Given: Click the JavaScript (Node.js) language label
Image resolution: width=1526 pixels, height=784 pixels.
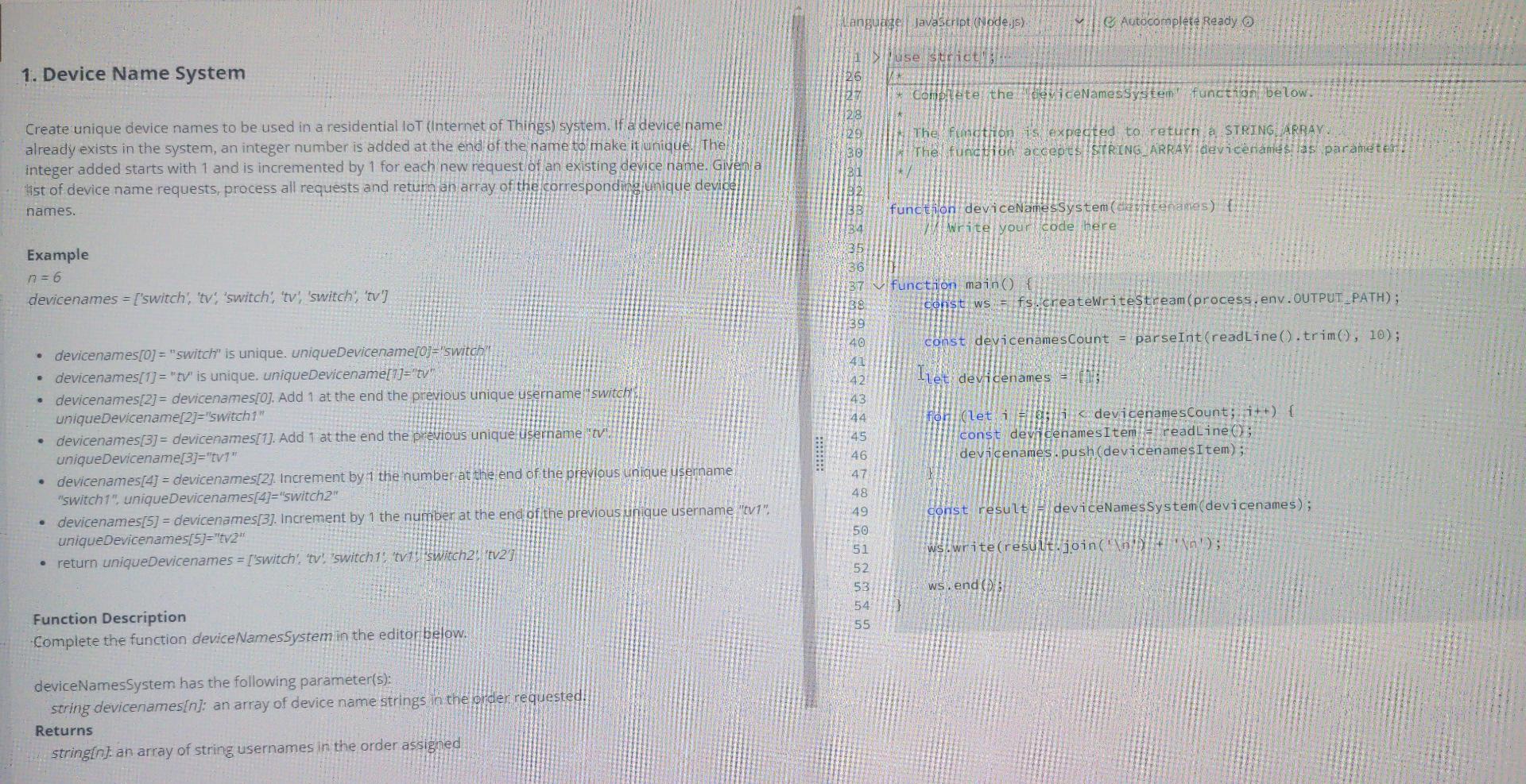Looking at the screenshot, I should click(968, 22).
